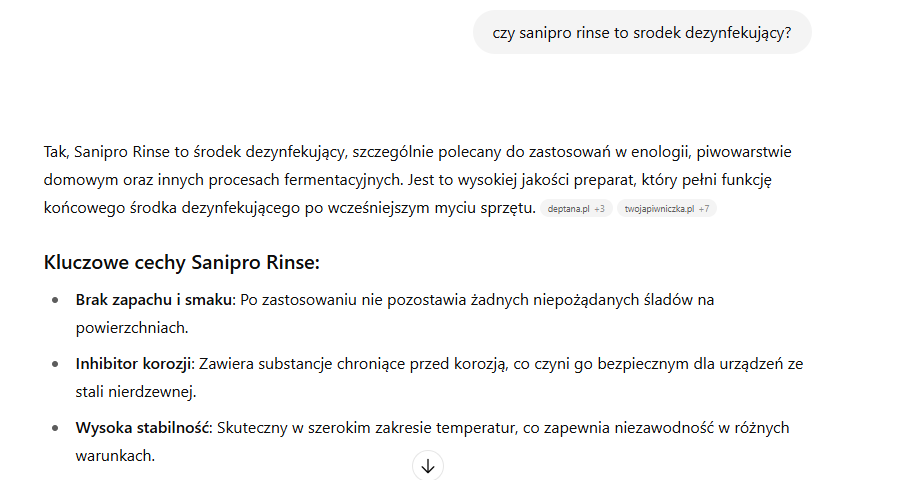Select the user question message bubble
Image resolution: width=920 pixels, height=480 pixels.
coord(642,32)
